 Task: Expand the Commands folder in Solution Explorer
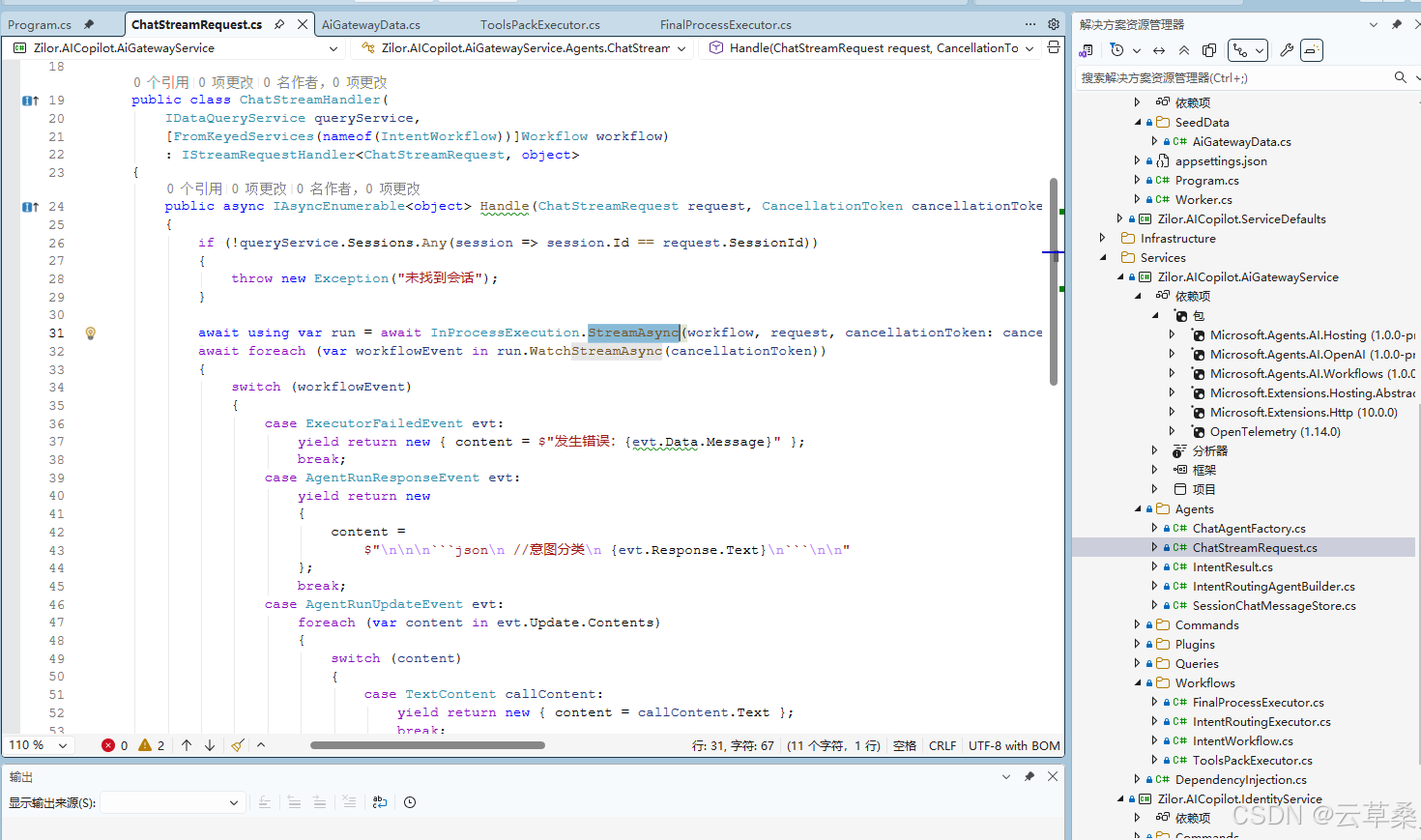point(1137,625)
